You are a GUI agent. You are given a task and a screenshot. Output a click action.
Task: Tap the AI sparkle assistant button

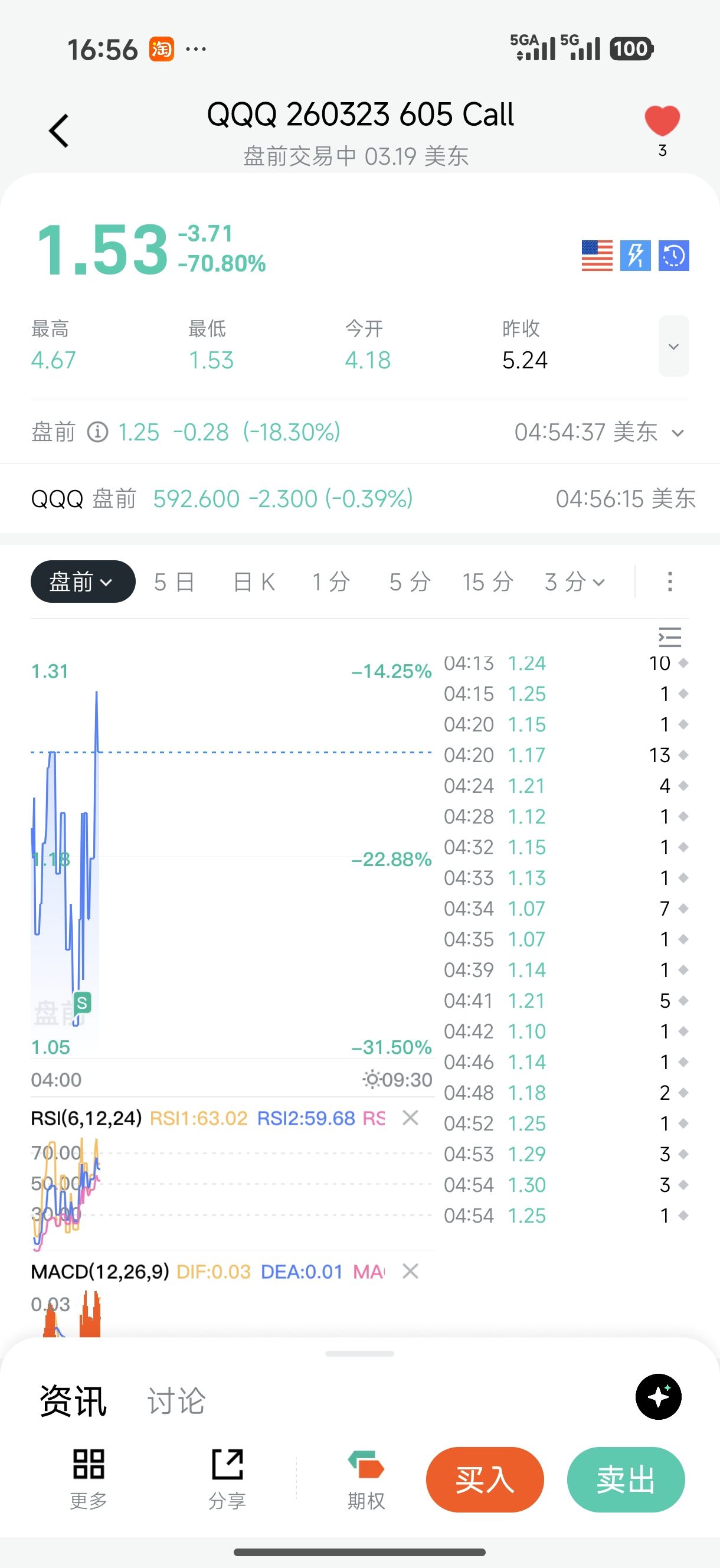tap(658, 1396)
